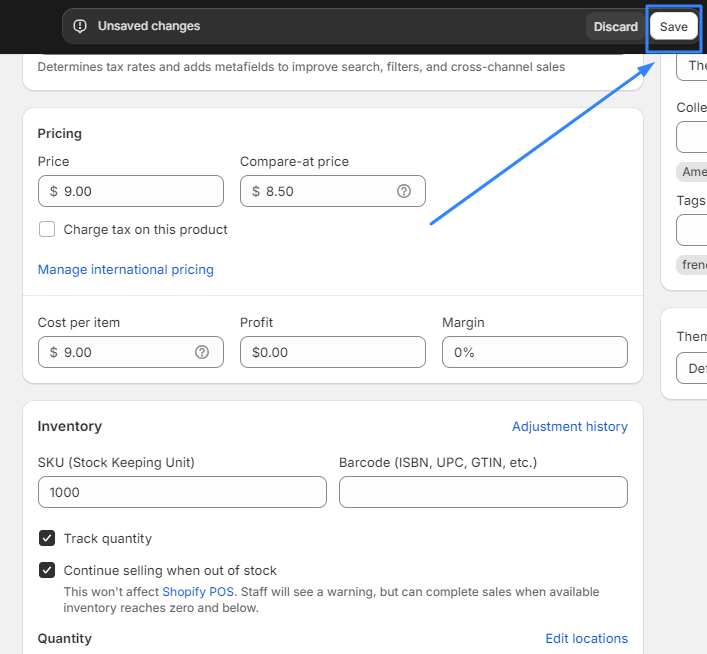Click the tax rates and metafields description
The image size is (707, 654).
pyautogui.click(x=301, y=67)
